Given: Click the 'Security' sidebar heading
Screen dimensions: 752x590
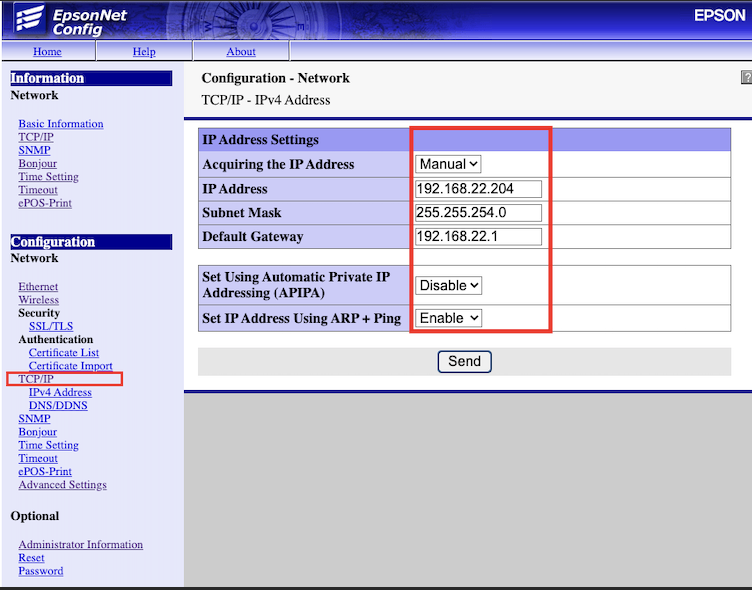Looking at the screenshot, I should coord(39,313).
